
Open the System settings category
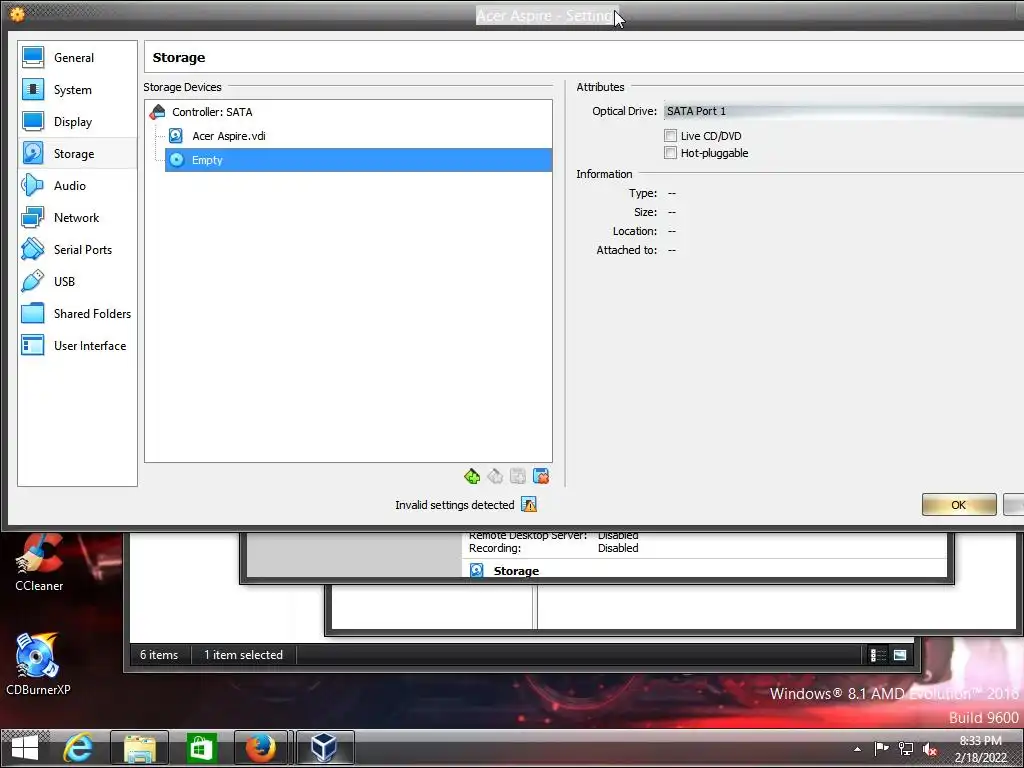point(77,89)
